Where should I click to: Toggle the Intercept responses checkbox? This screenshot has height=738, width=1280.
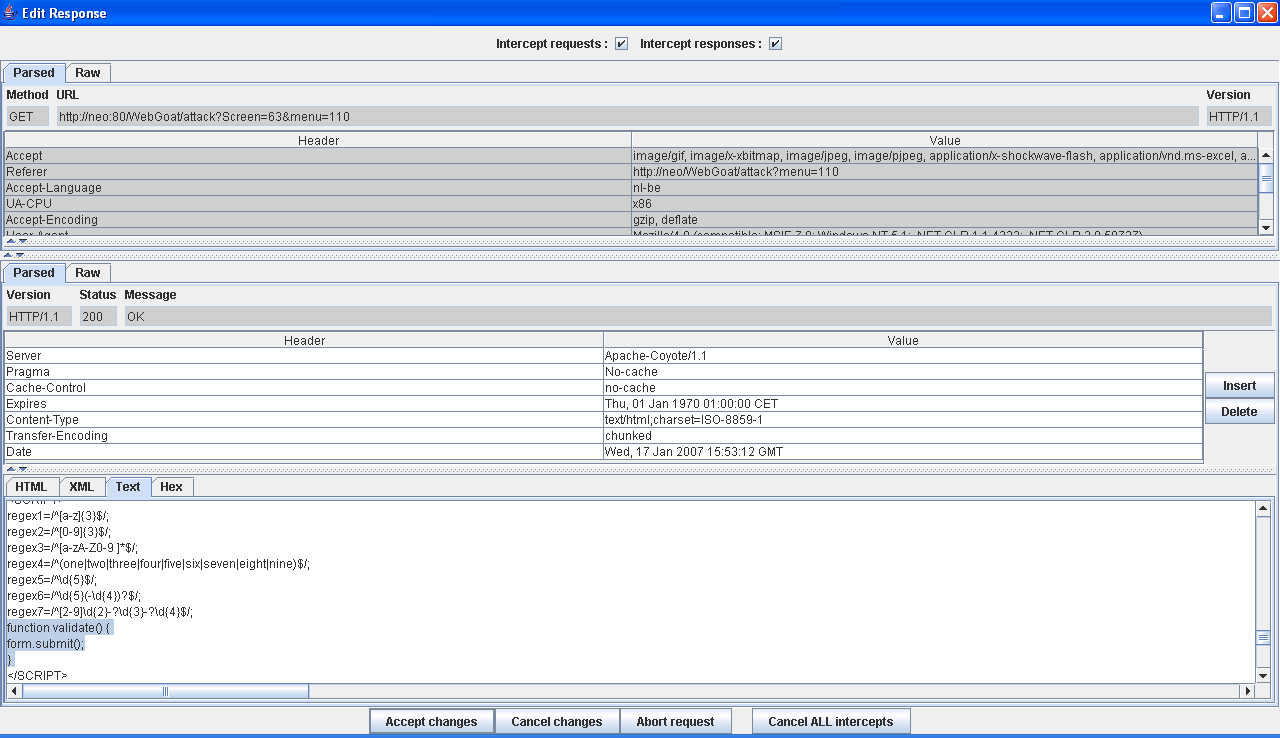pyautogui.click(x=775, y=44)
